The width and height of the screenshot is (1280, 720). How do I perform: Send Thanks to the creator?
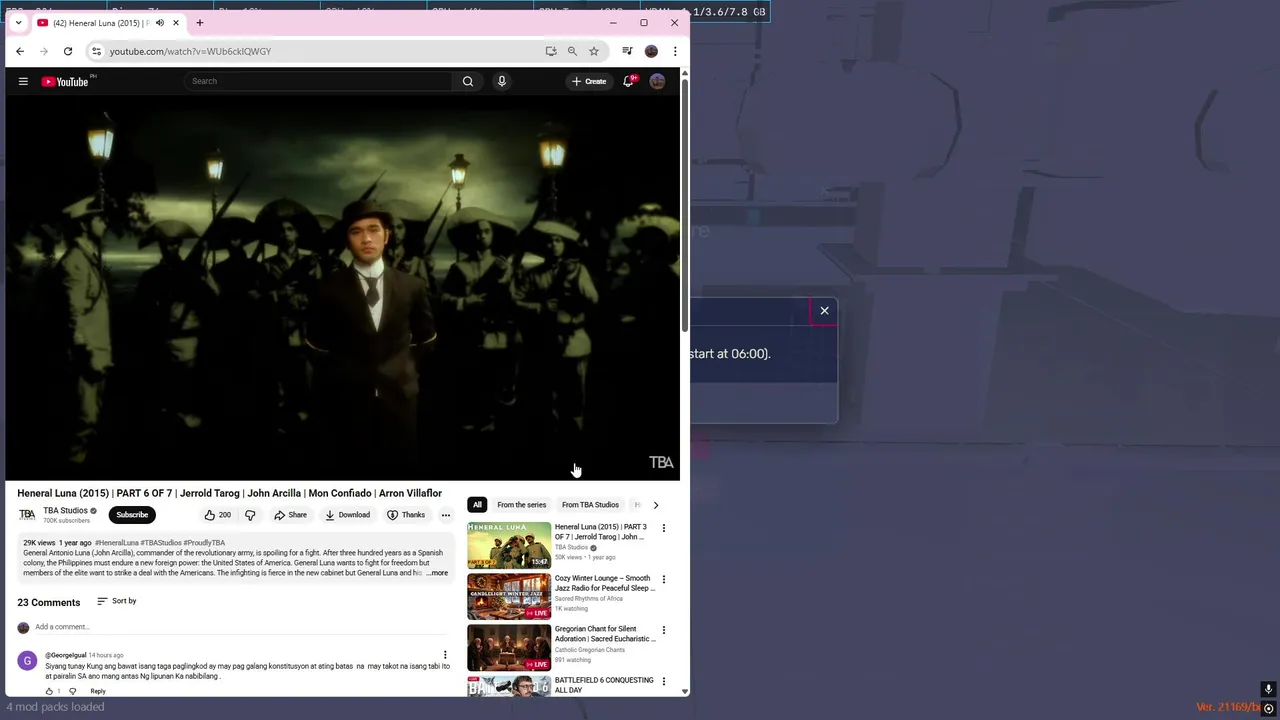(x=406, y=515)
